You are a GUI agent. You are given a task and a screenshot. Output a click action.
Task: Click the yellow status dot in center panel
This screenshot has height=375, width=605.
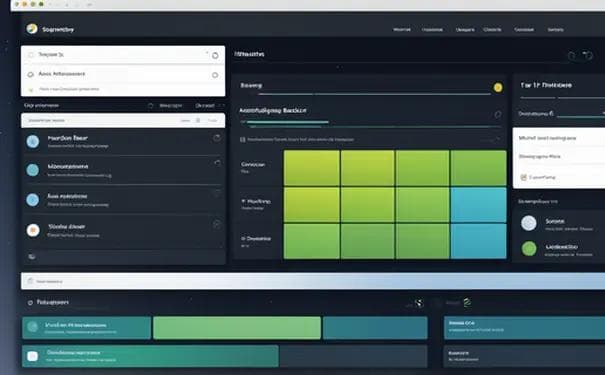498,88
